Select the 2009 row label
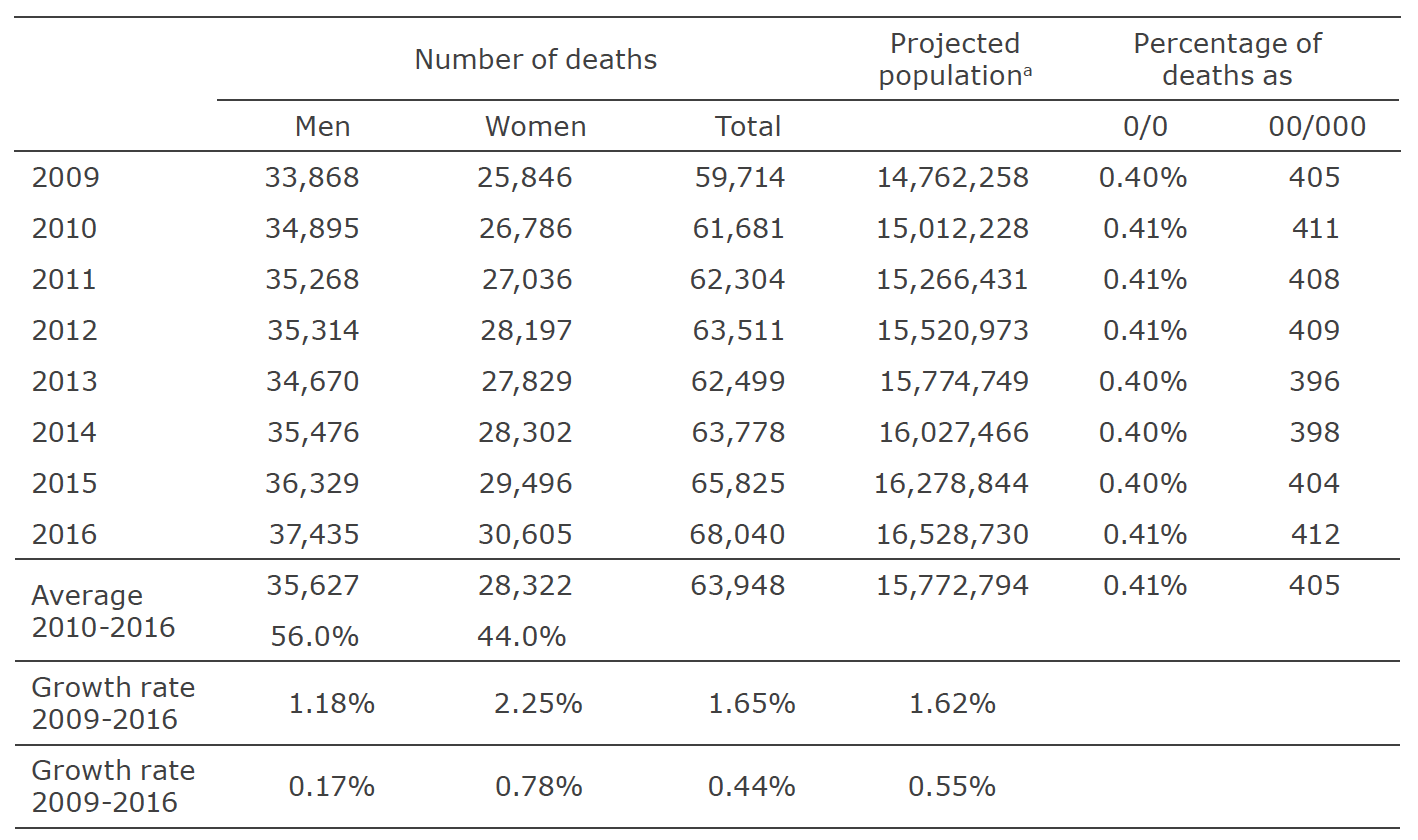 click(x=65, y=178)
